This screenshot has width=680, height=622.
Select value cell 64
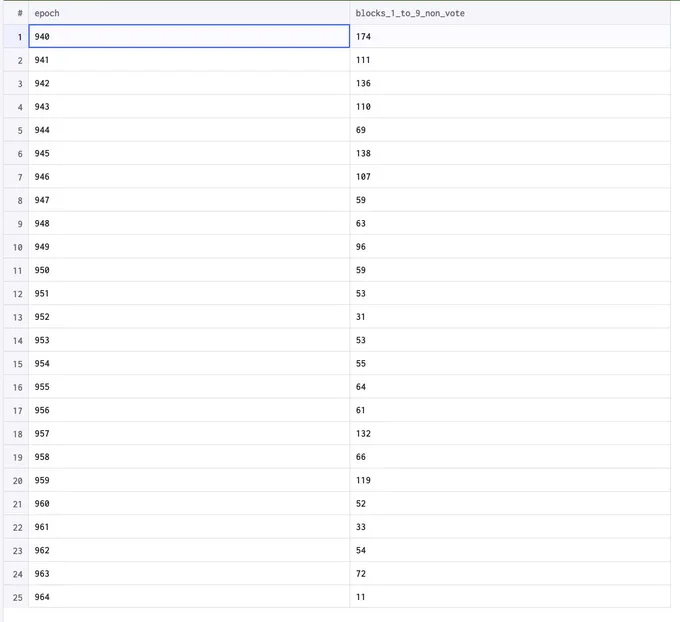tap(510, 387)
